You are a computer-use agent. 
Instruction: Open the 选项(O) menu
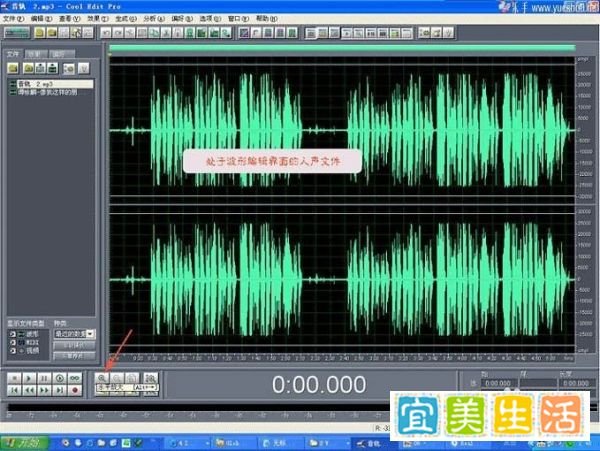tap(210, 18)
